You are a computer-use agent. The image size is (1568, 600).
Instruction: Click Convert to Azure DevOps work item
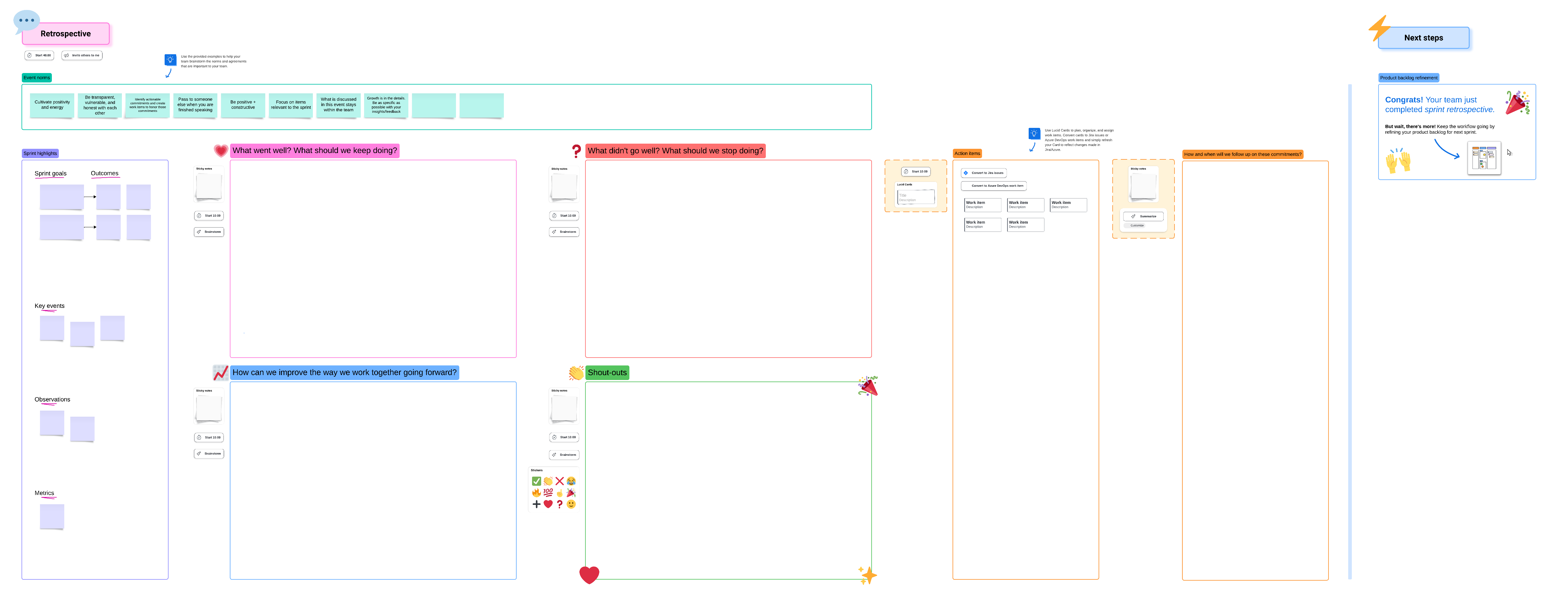[993, 185]
